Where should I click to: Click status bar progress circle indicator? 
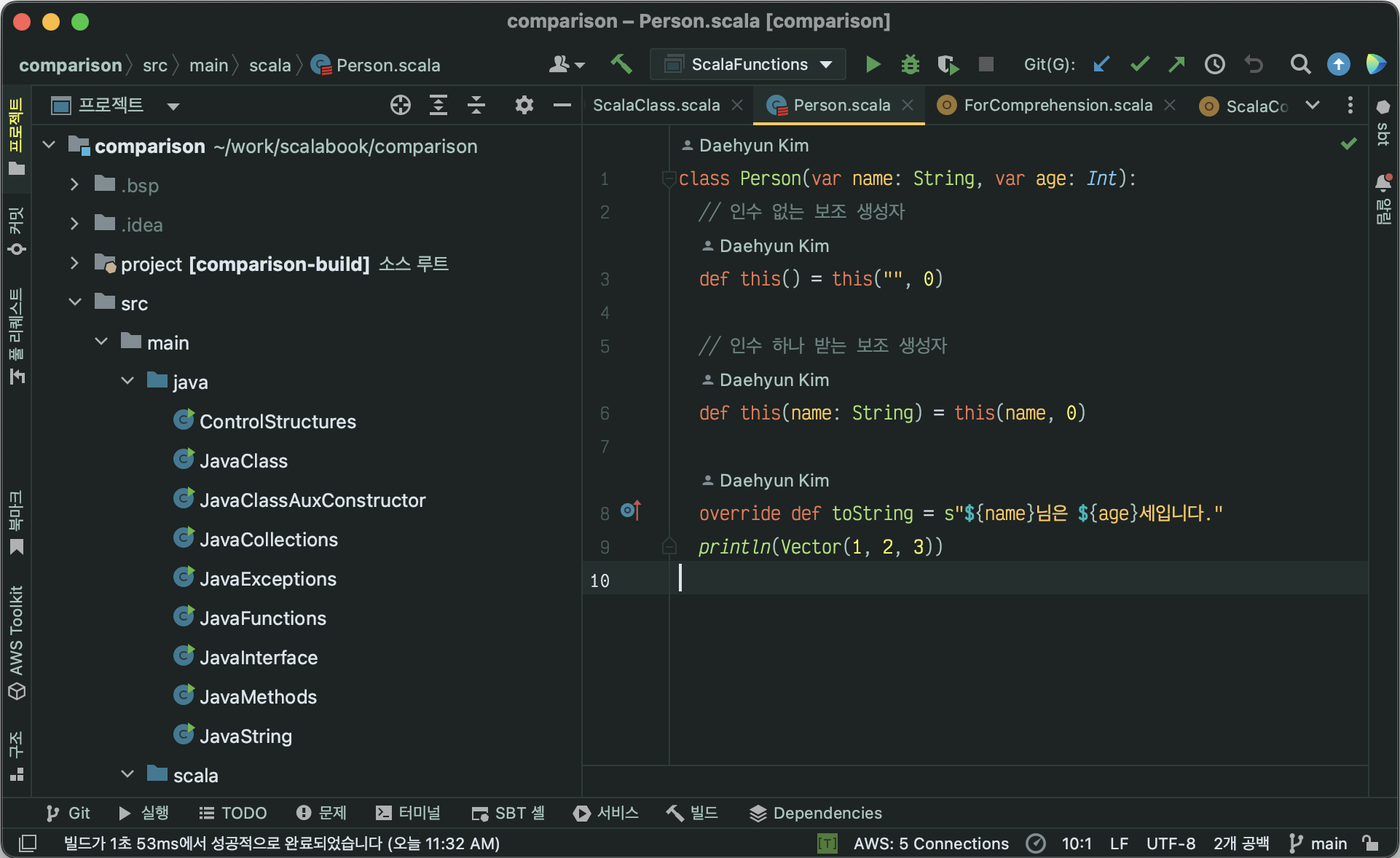coord(1035,843)
